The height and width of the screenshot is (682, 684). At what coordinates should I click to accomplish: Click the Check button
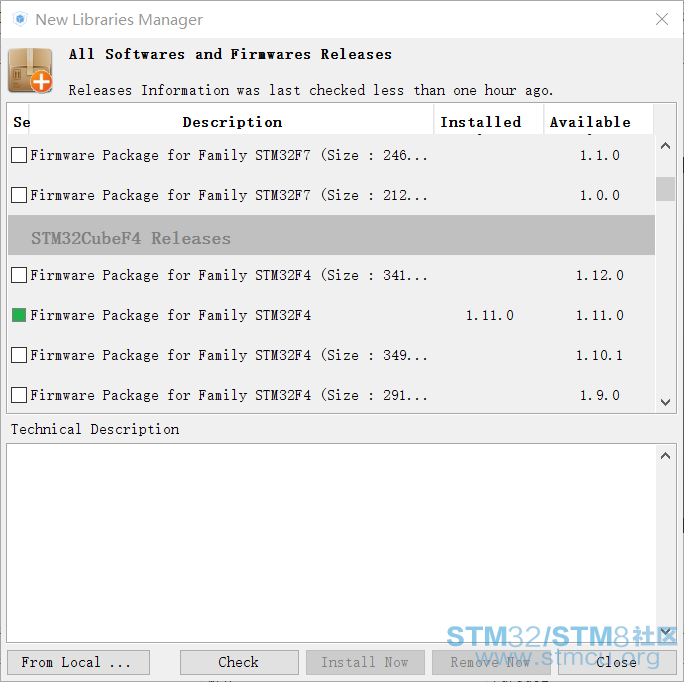pyautogui.click(x=239, y=662)
